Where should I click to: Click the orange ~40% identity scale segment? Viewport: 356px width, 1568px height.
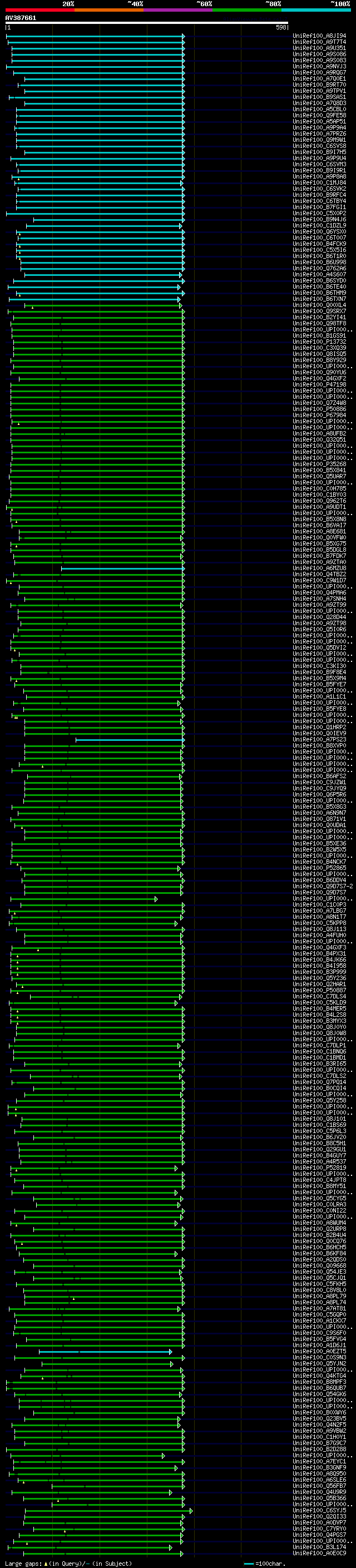(109, 10)
